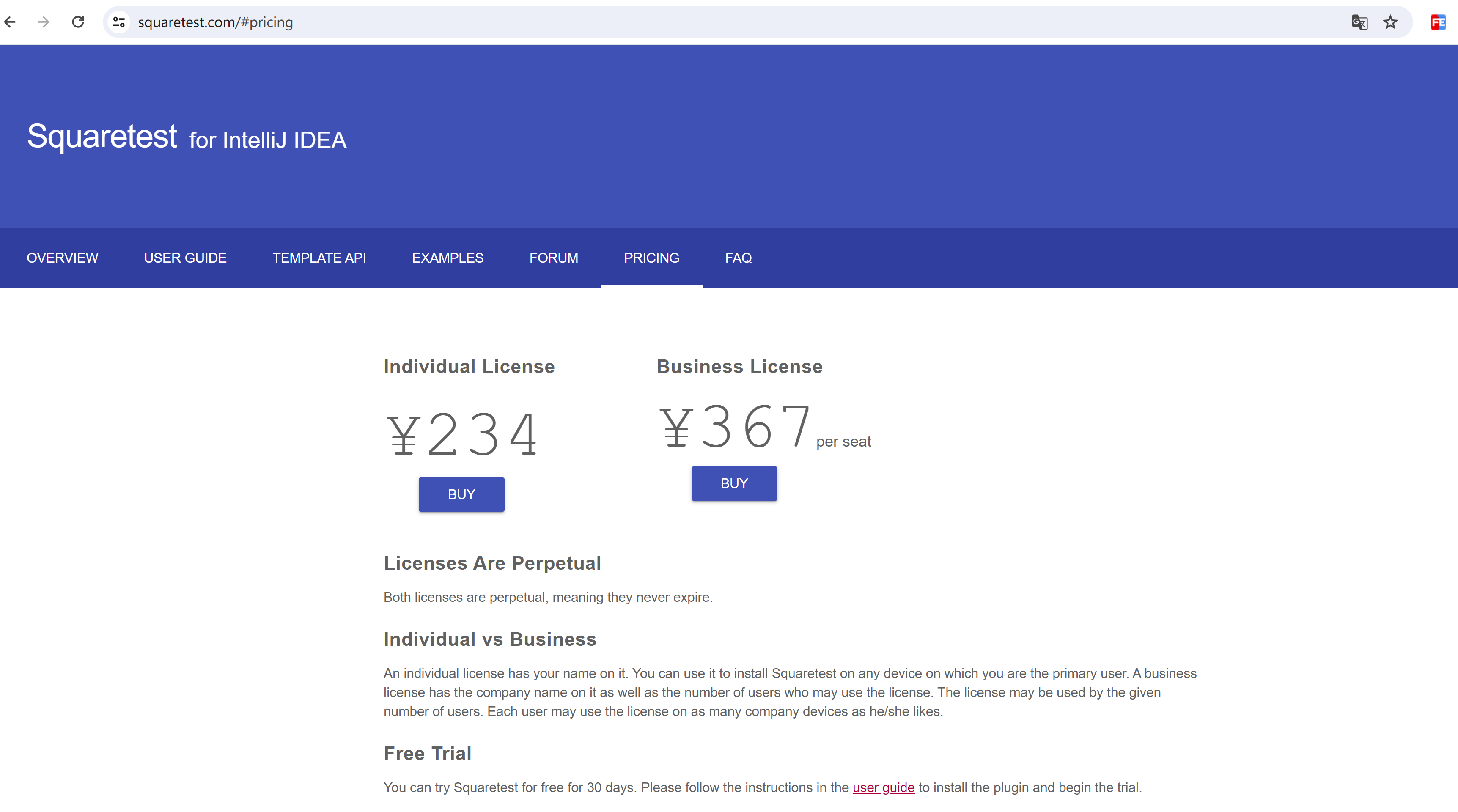
Task: Switch to the USER GUIDE tab
Action: (185, 258)
